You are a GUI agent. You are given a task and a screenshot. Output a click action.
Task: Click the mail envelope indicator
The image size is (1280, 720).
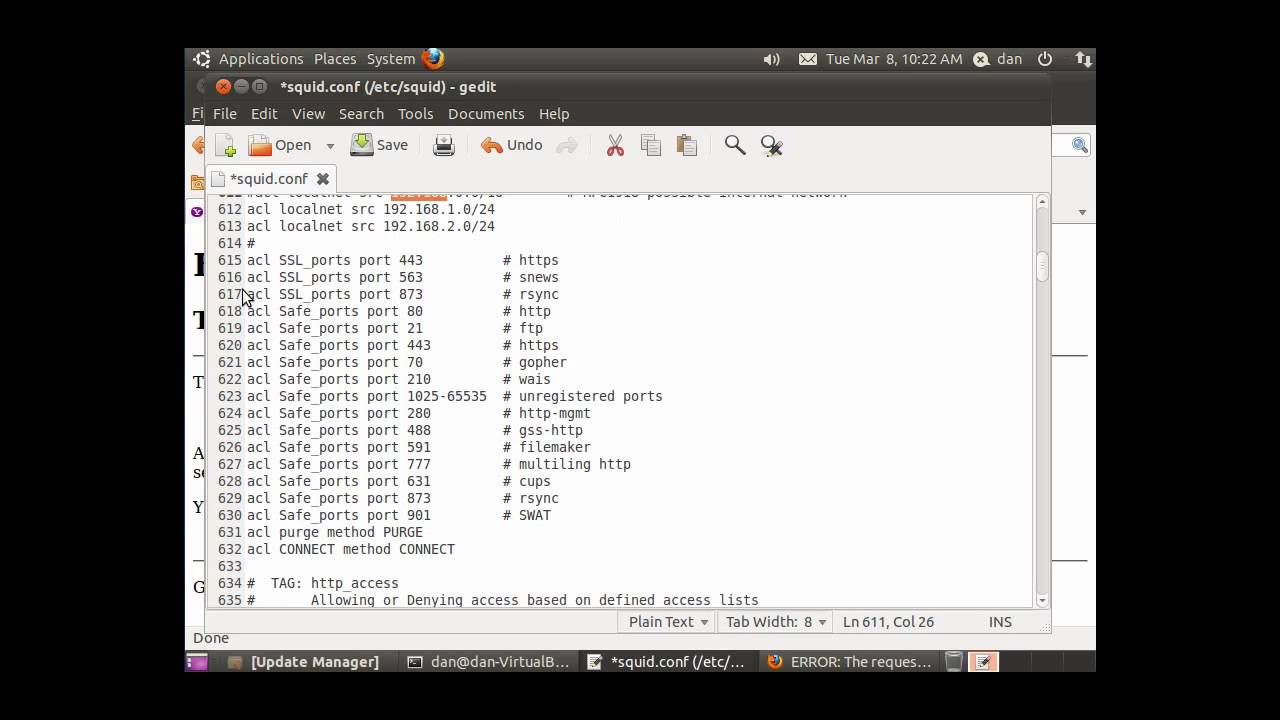pyautogui.click(x=808, y=59)
